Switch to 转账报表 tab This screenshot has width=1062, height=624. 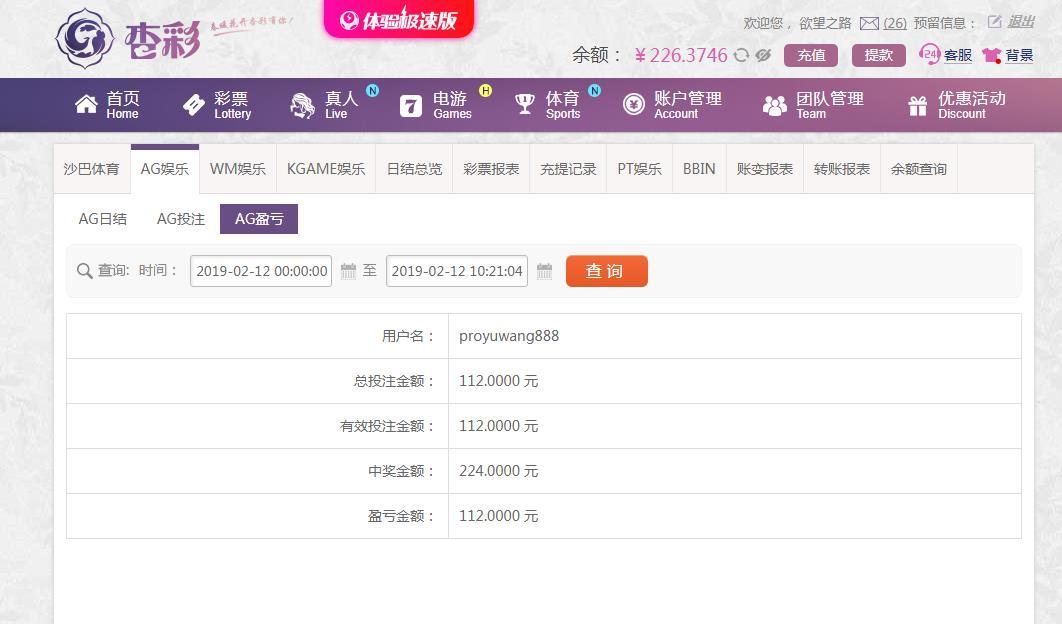pos(841,169)
